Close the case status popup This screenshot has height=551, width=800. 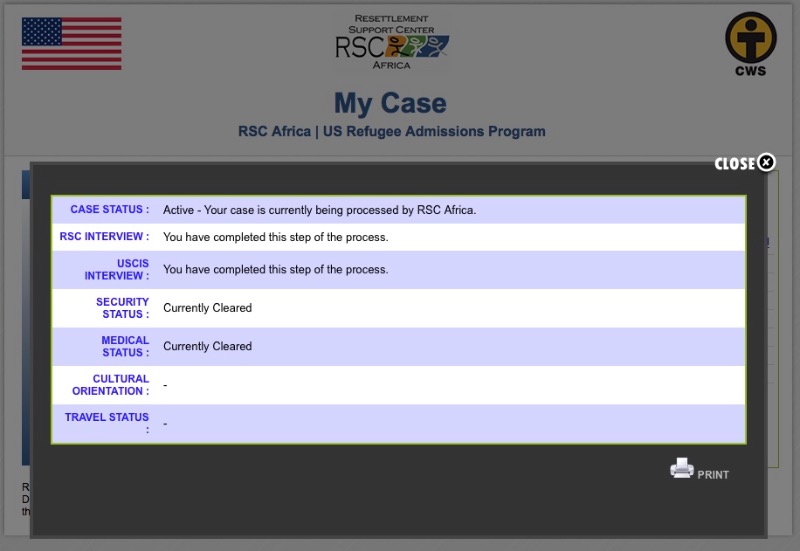click(x=745, y=163)
